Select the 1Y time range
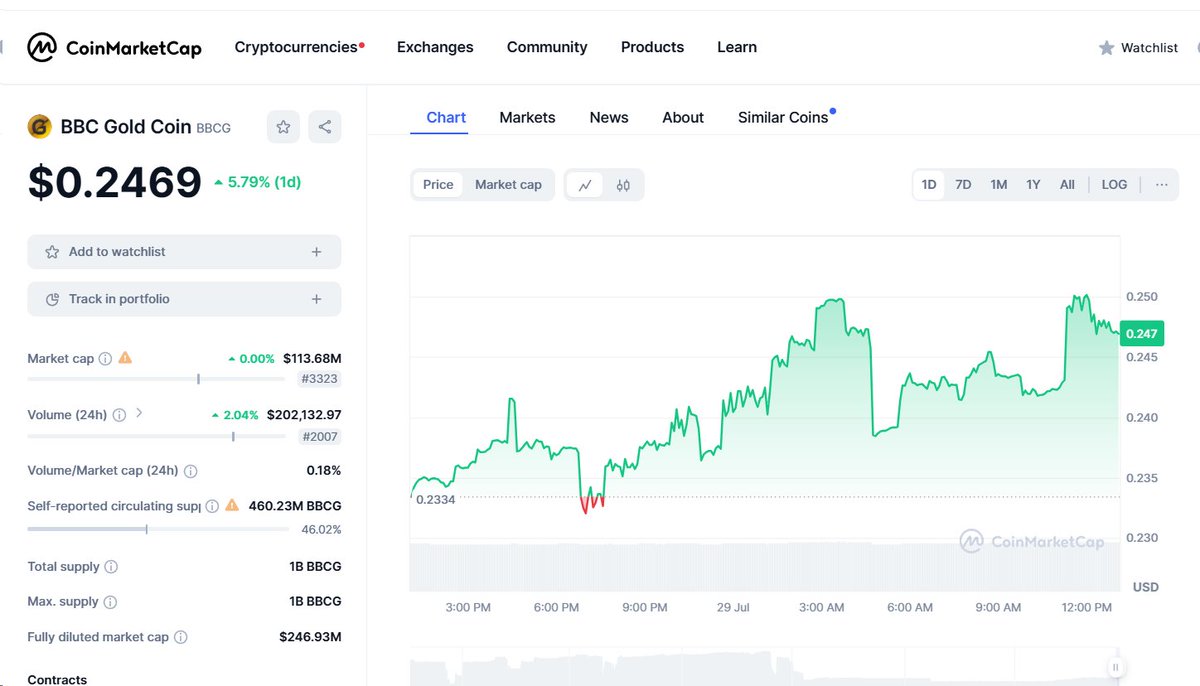 1033,185
